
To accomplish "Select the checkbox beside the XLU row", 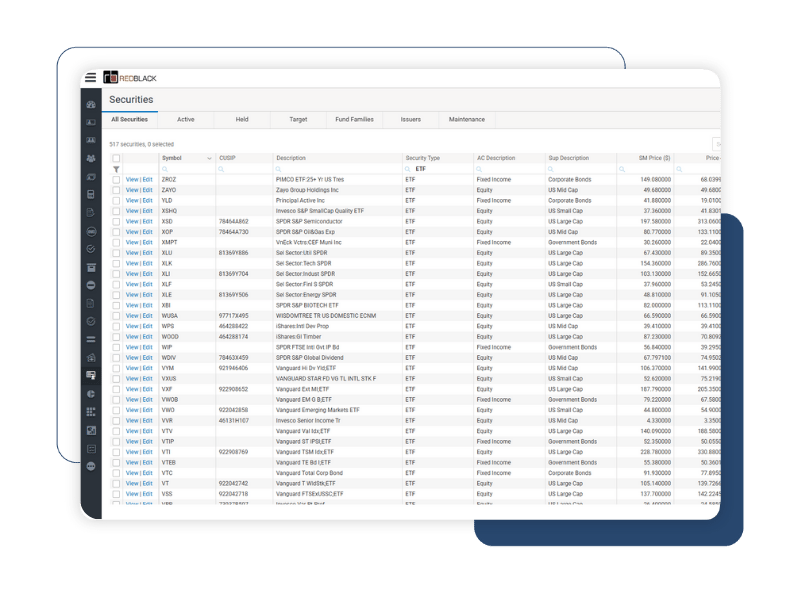I will (114, 253).
